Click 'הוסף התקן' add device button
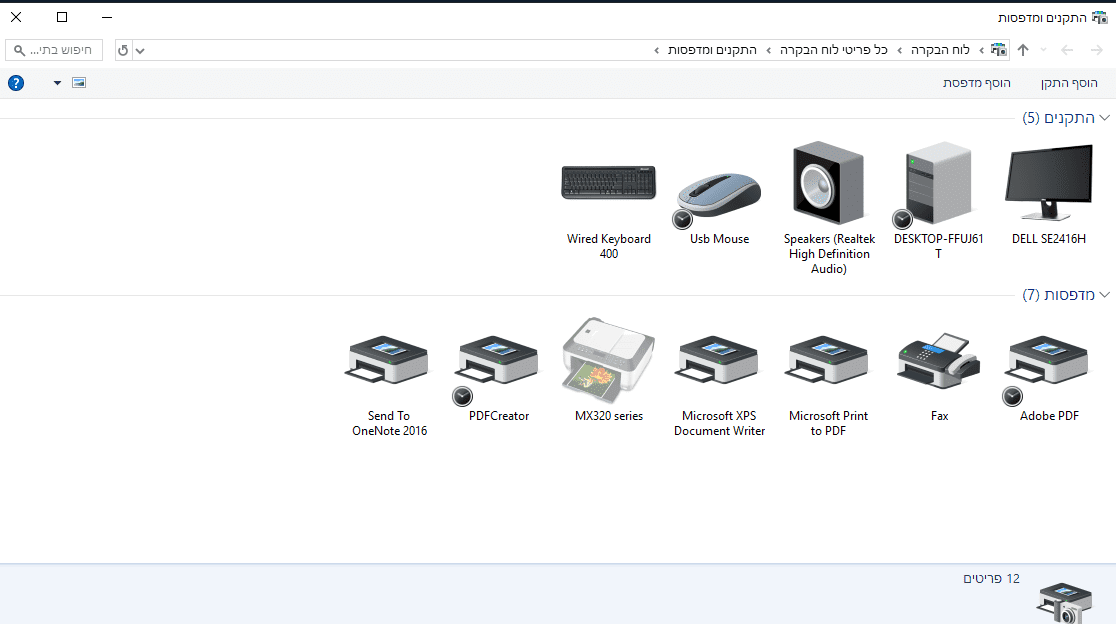Screen dimensions: 1116x624 (x=1069, y=83)
